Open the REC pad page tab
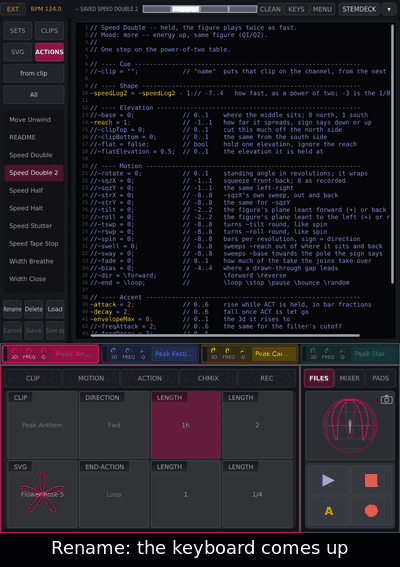 coord(267,378)
